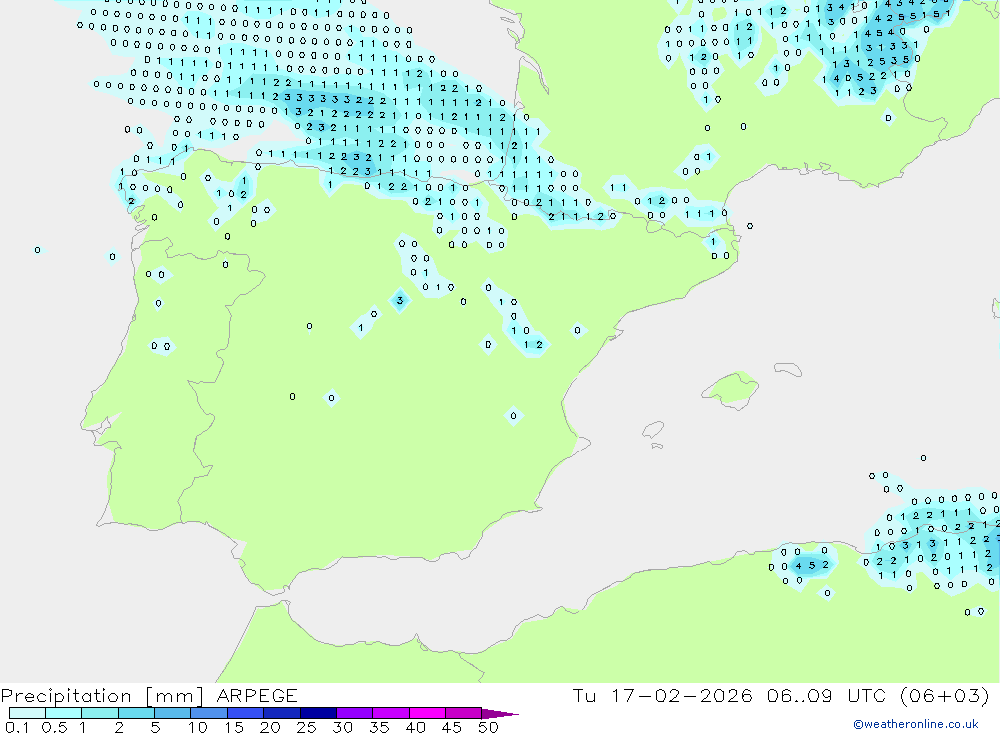The image size is (1000, 733).
Task: Click the legend label "25"
Action: pos(306,727)
